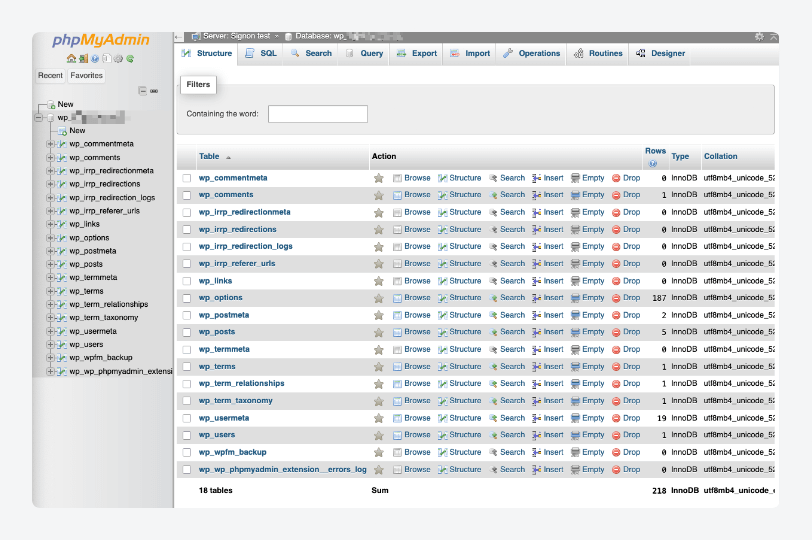This screenshot has width=812, height=540.
Task: Click the wp_comments table icon in sidebar
Action: pos(62,157)
